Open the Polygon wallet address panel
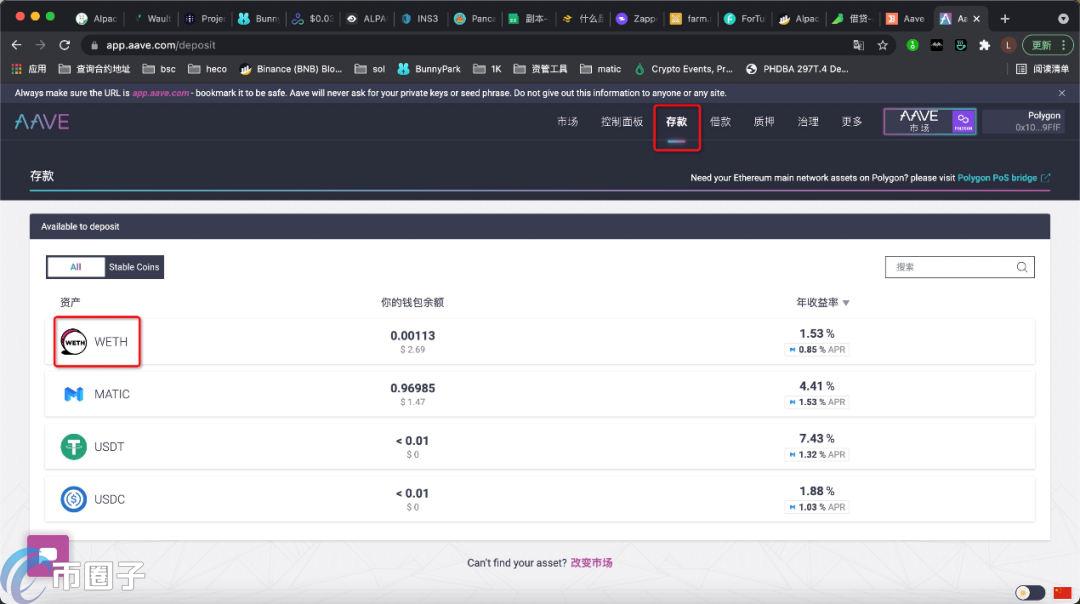This screenshot has height=604, width=1080. (1024, 121)
